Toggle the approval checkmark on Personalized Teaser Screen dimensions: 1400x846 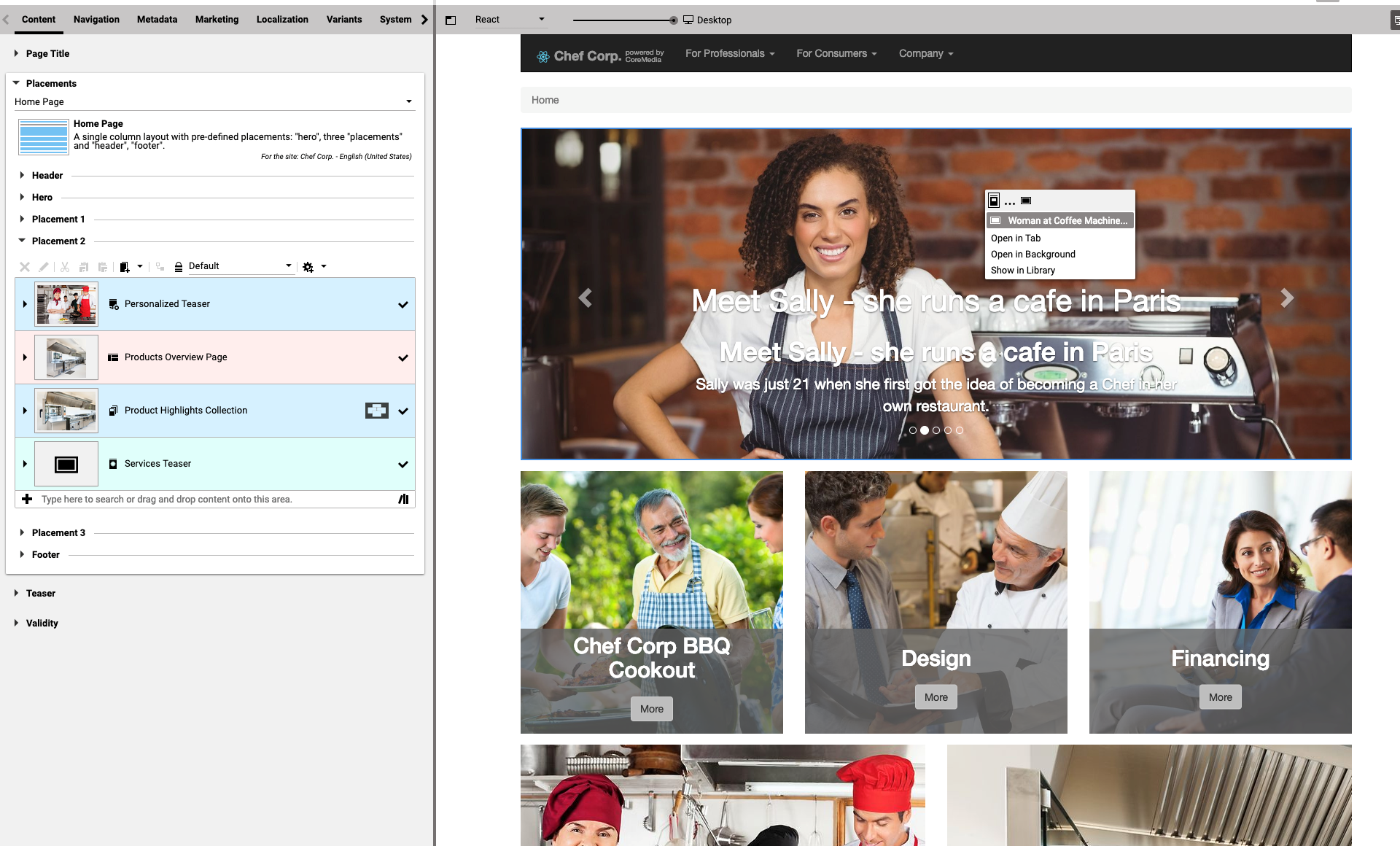click(402, 305)
